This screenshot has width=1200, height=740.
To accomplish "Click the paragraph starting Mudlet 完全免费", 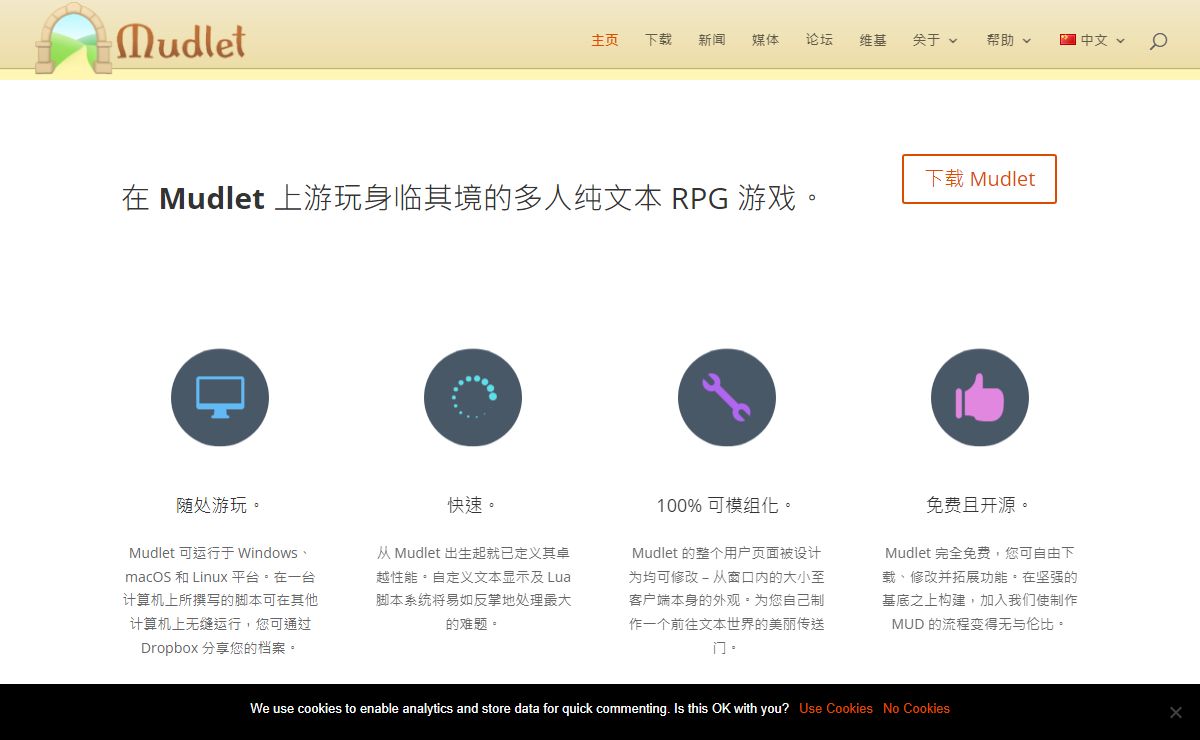I will coord(980,588).
